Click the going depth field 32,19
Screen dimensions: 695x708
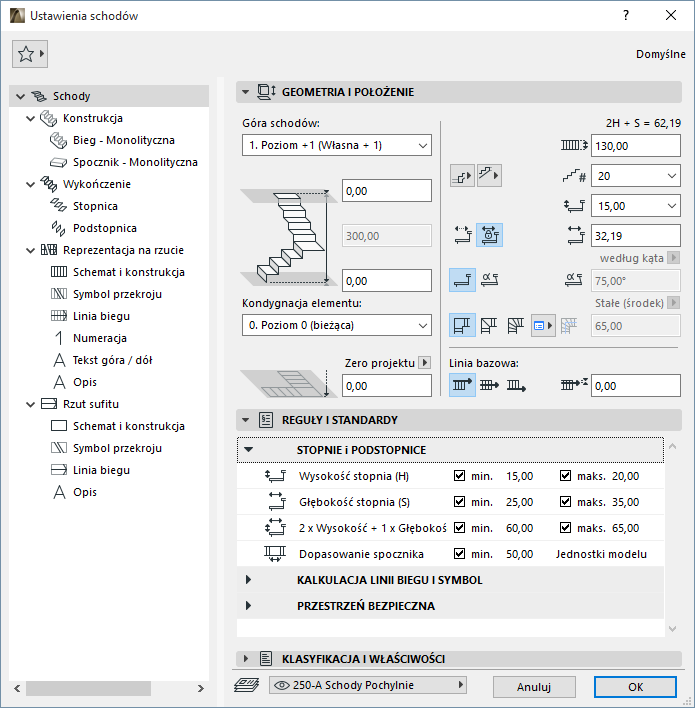pyautogui.click(x=635, y=236)
